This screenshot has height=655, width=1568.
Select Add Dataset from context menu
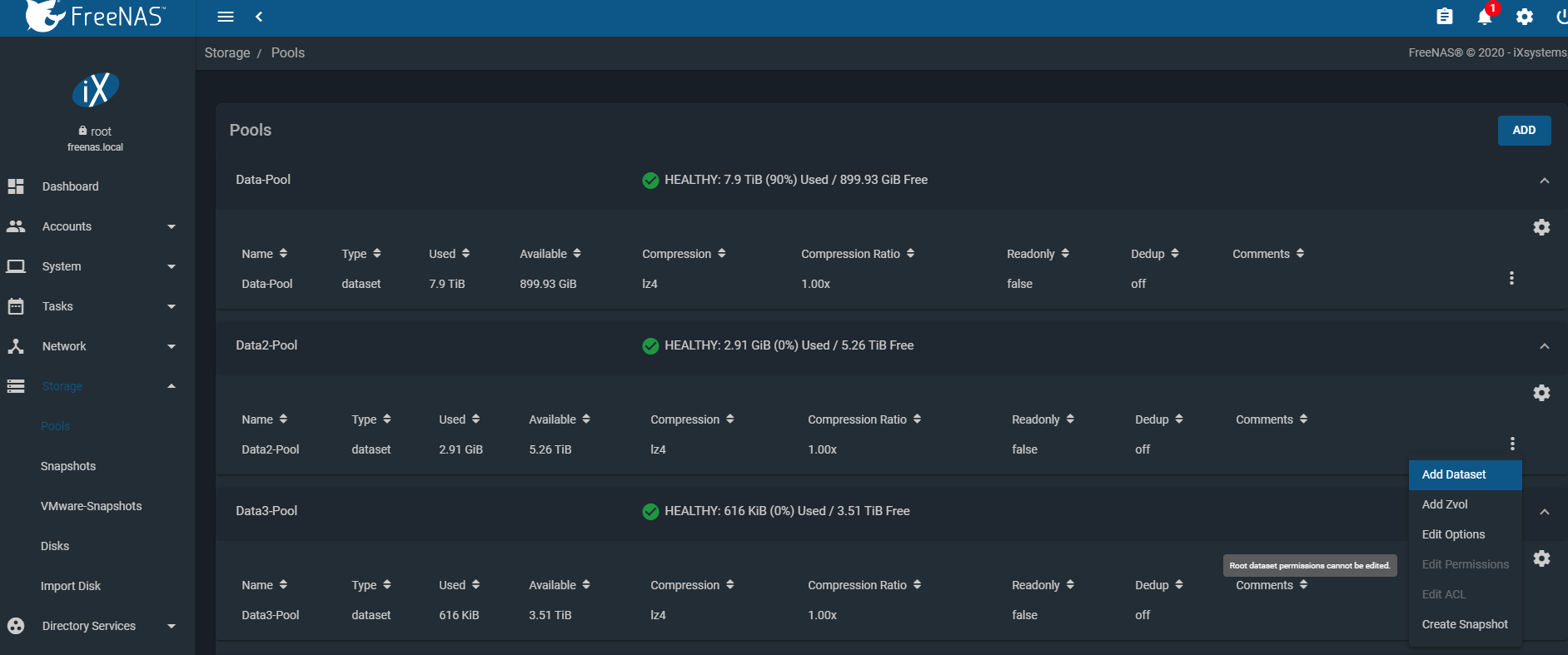pyautogui.click(x=1454, y=474)
